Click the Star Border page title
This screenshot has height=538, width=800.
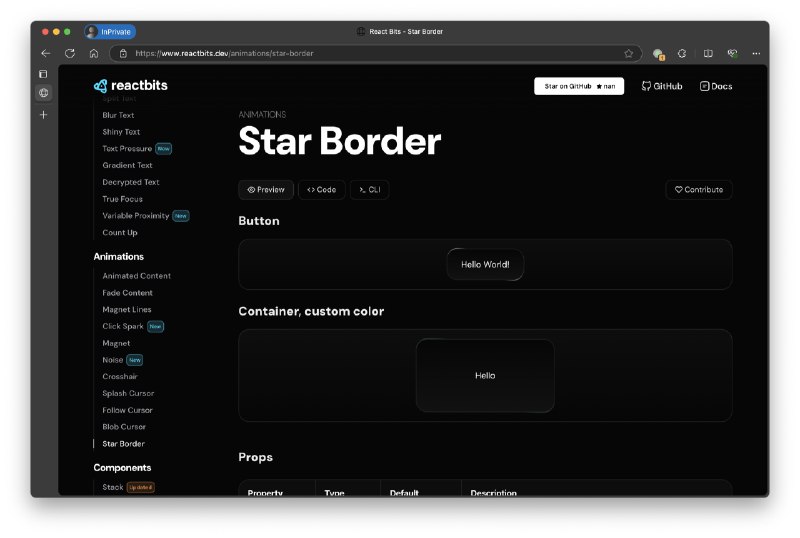tap(340, 141)
